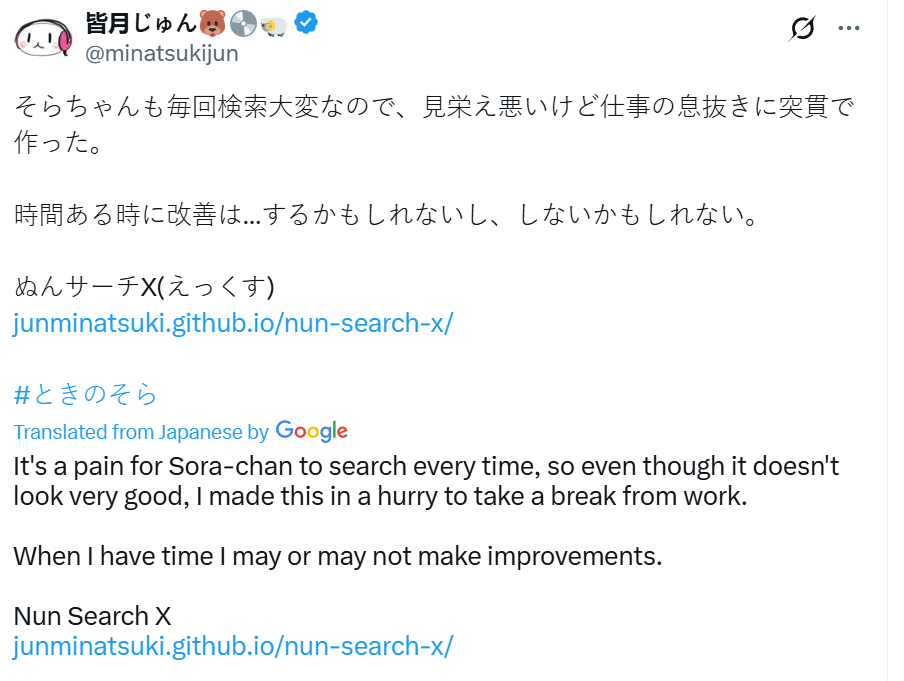The image size is (904, 681).
Task: Click the bear emoji in display name
Action: click(x=211, y=24)
